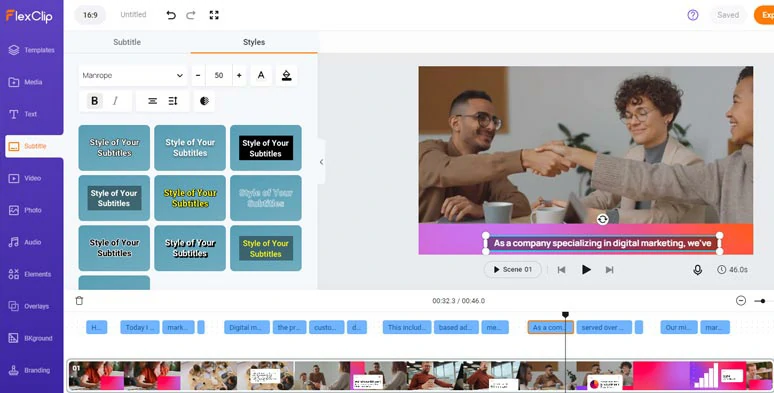774x393 pixels.
Task: Click the orange Export button
Action: click(x=764, y=15)
